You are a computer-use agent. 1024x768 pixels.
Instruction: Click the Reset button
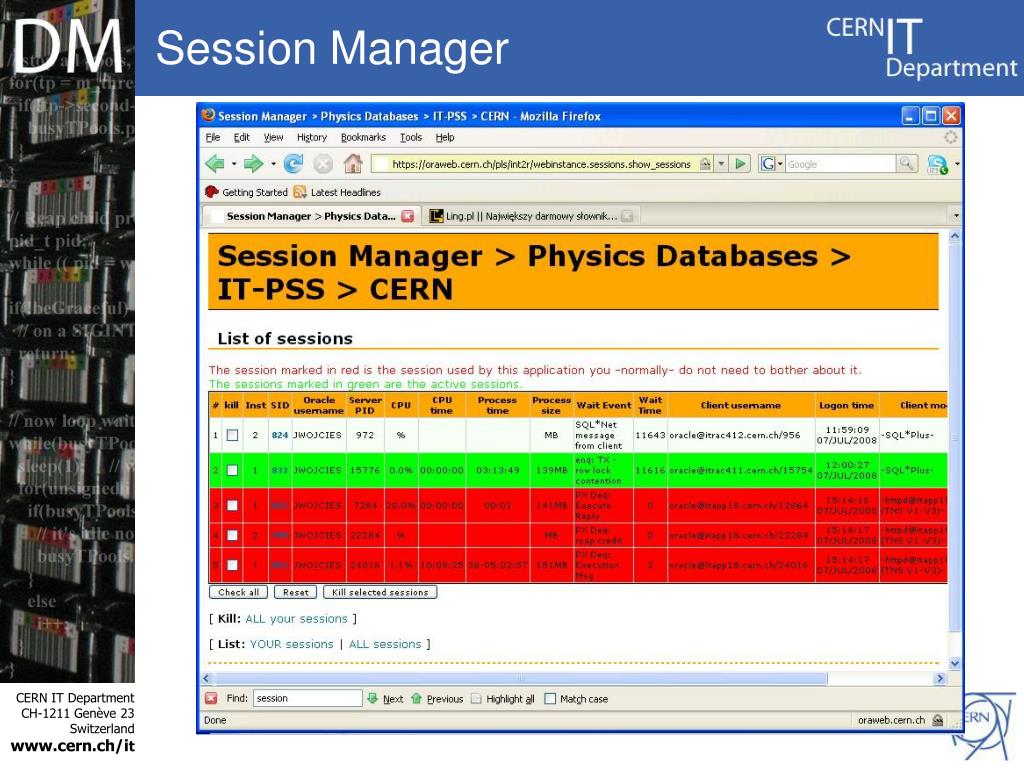[295, 592]
